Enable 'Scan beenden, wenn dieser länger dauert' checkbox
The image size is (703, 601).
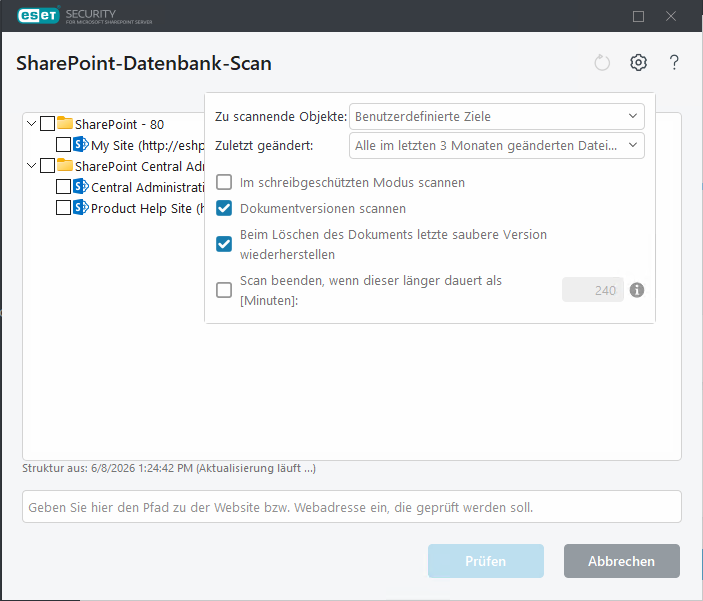pyautogui.click(x=224, y=290)
